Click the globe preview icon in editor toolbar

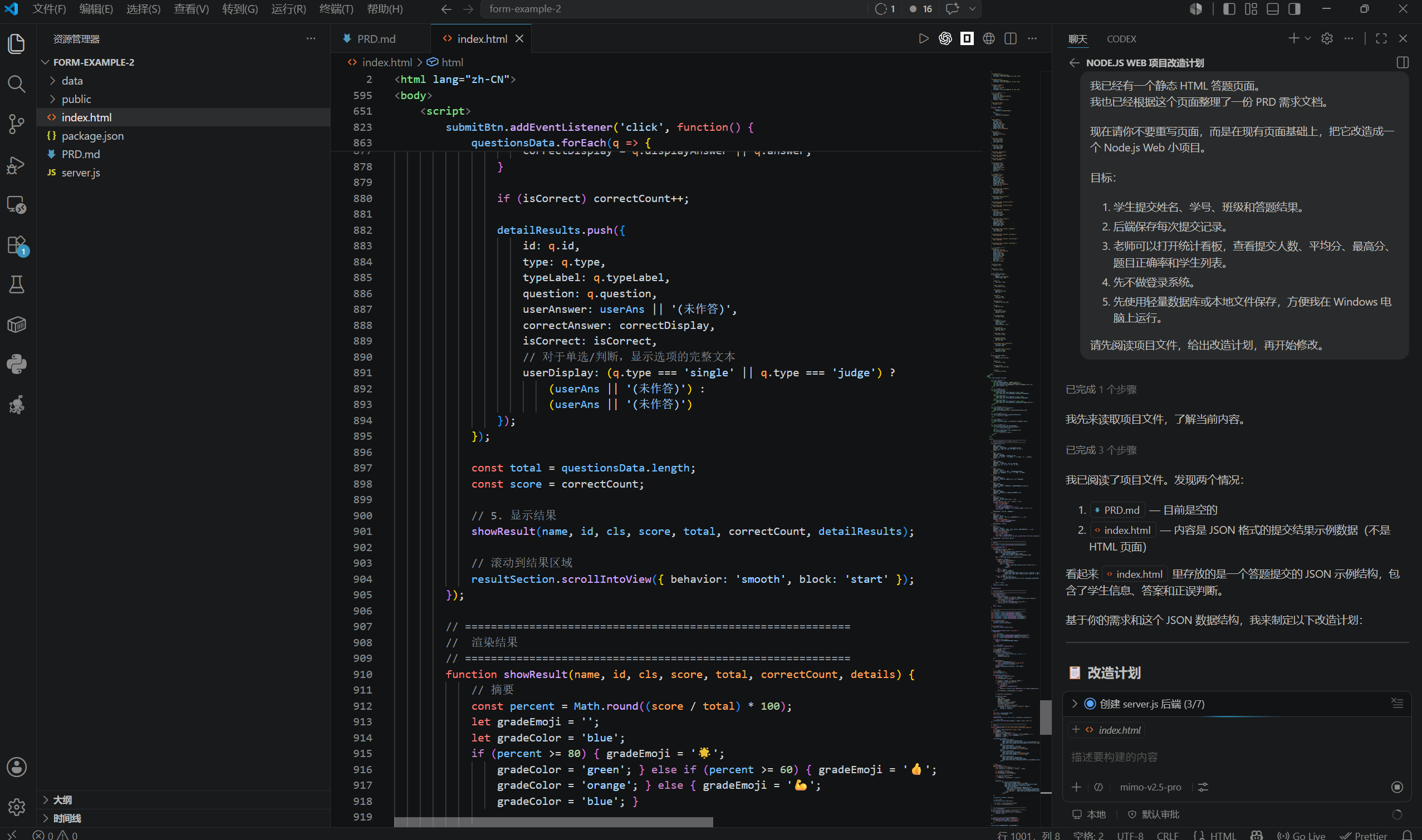(988, 38)
